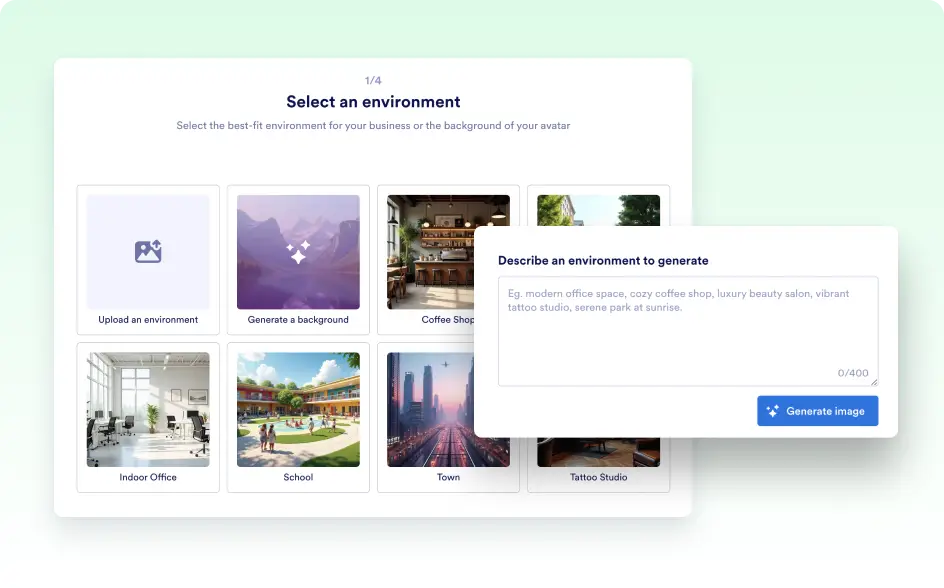Click the sparkle icon on the purple mountain tile

click(298, 252)
